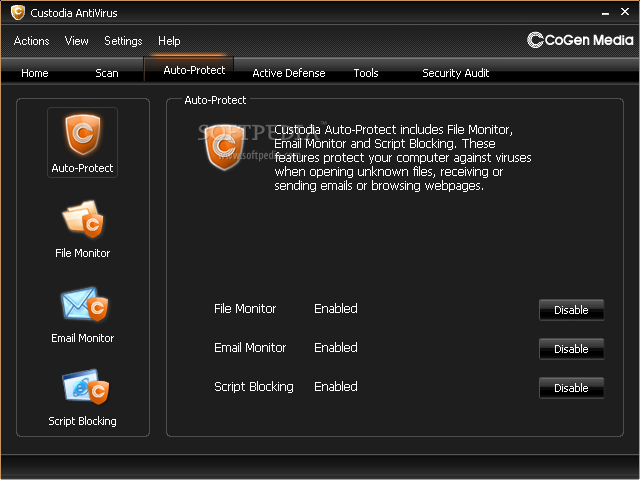Open the Script Blocking browser icon

click(x=82, y=388)
